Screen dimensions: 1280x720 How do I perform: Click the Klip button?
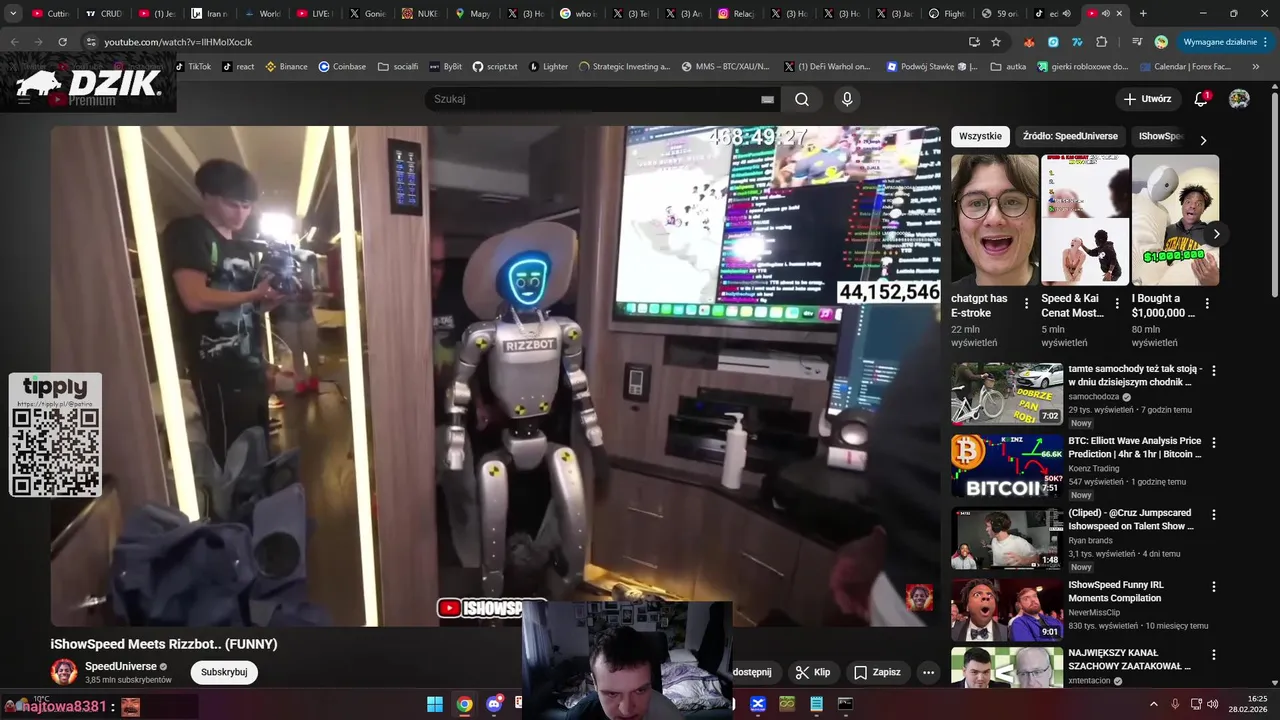pyautogui.click(x=813, y=672)
